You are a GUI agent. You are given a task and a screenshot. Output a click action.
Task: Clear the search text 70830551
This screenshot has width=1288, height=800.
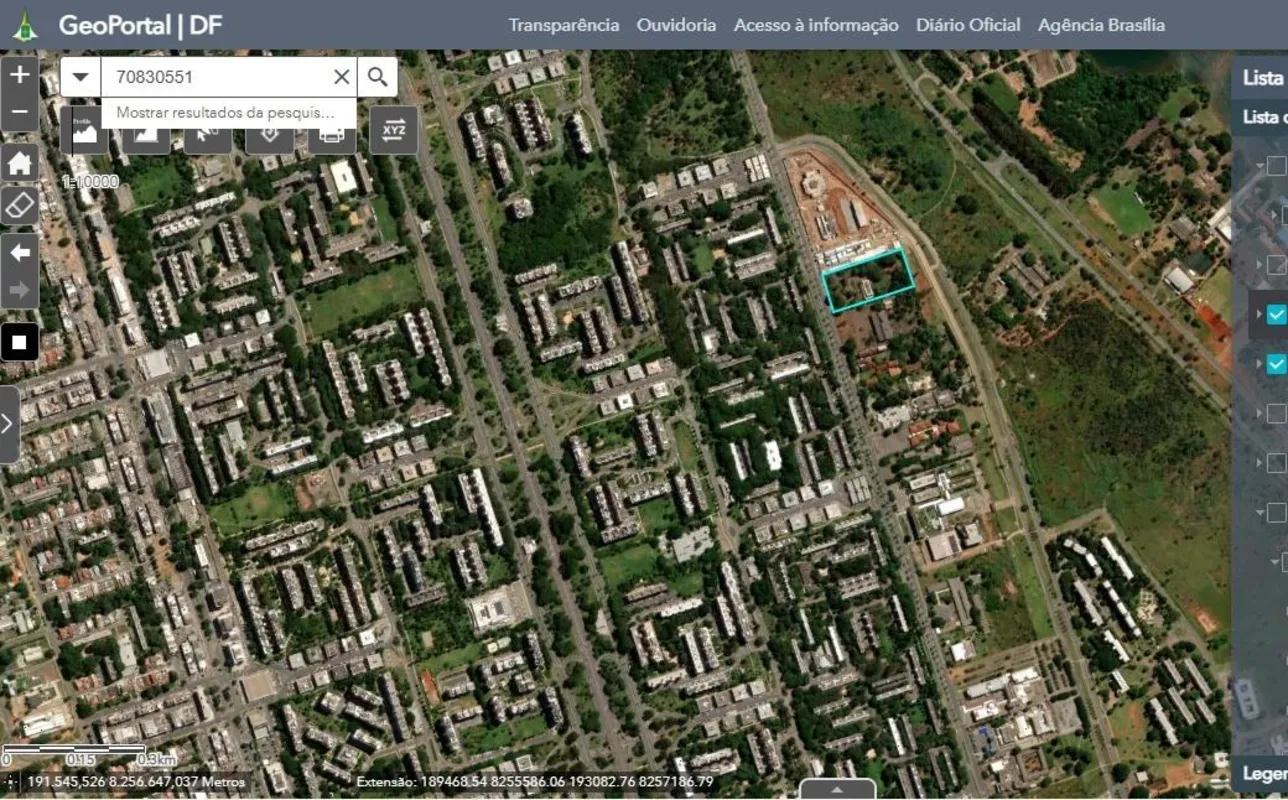tap(341, 77)
